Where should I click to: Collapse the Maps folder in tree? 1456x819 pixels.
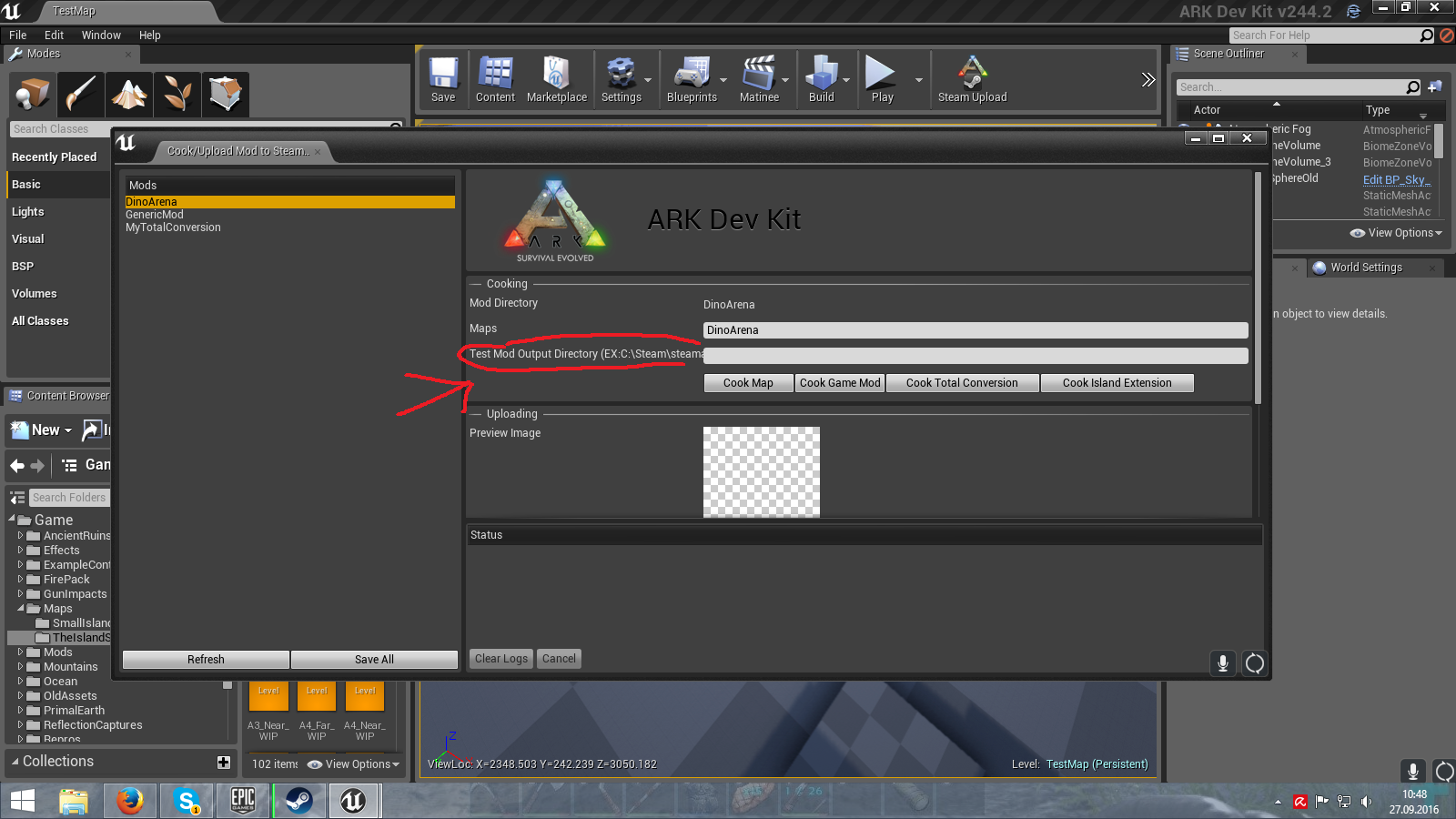(x=20, y=608)
